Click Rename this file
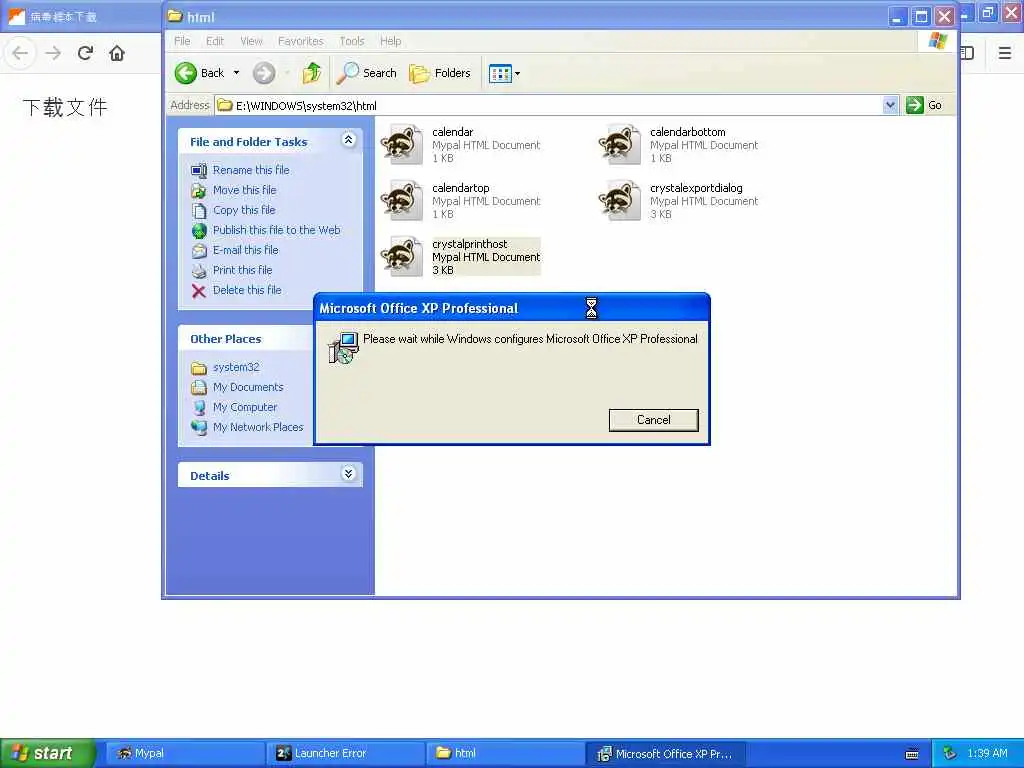 tap(251, 170)
